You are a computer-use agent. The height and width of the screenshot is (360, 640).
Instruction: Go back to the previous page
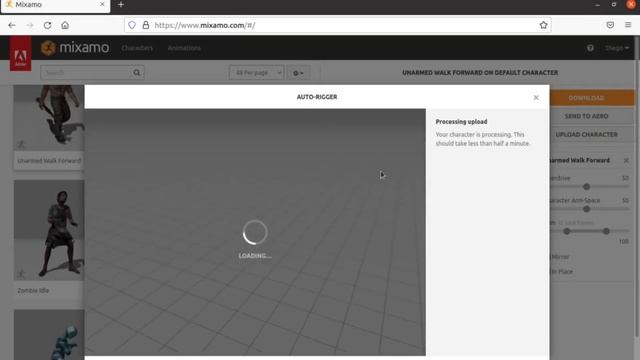(11, 25)
